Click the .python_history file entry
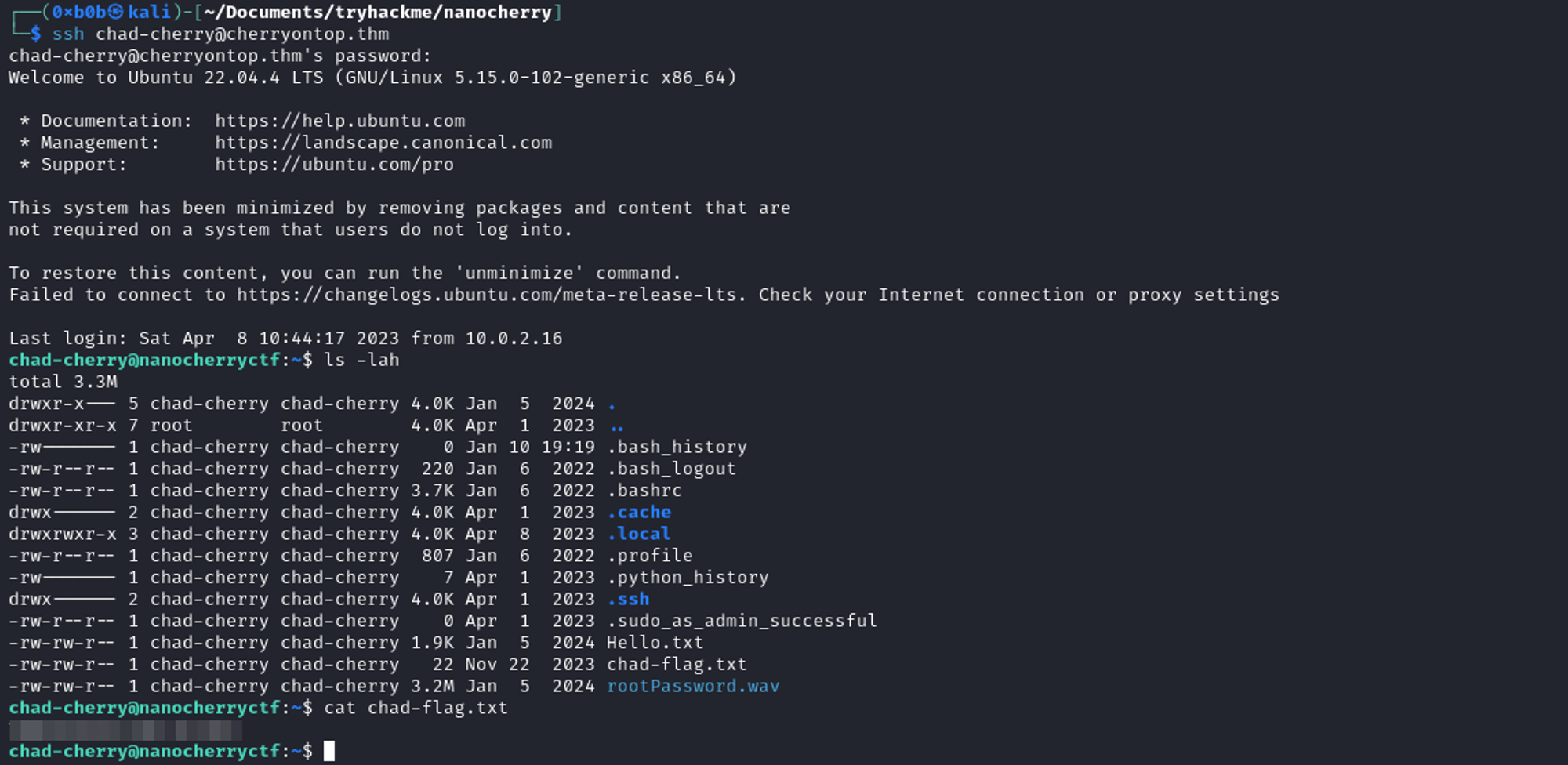 click(688, 578)
